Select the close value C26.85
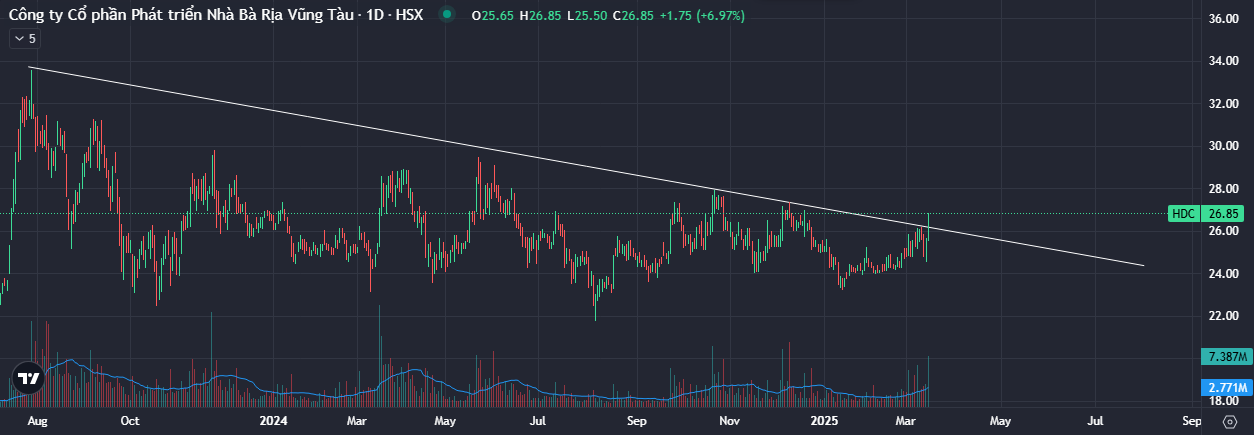The height and width of the screenshot is (435, 1254). coord(633,16)
